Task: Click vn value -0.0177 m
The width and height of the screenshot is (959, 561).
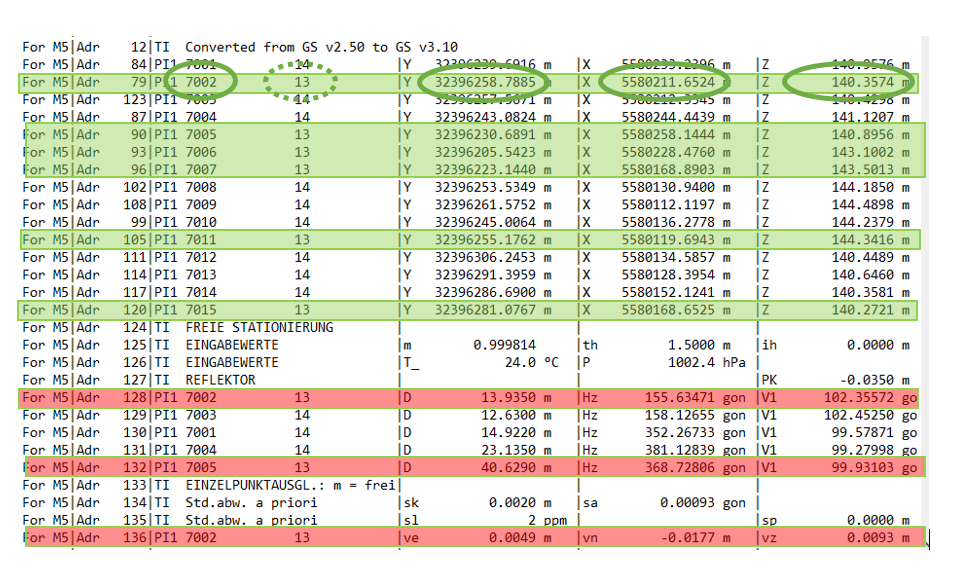Action: point(695,538)
